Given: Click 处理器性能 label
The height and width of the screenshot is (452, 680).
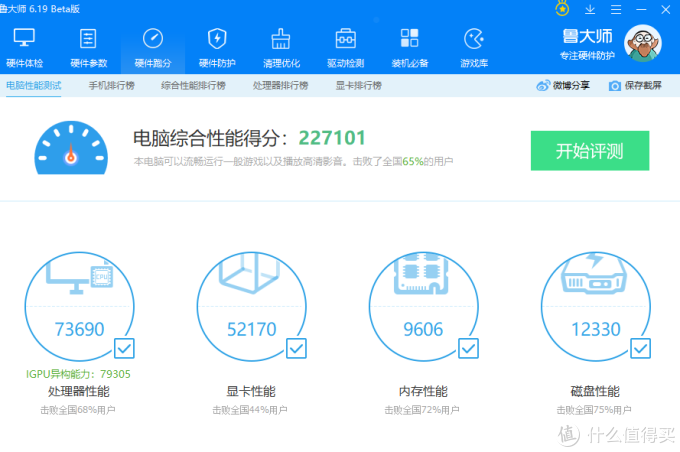Looking at the screenshot, I should (x=78, y=391).
